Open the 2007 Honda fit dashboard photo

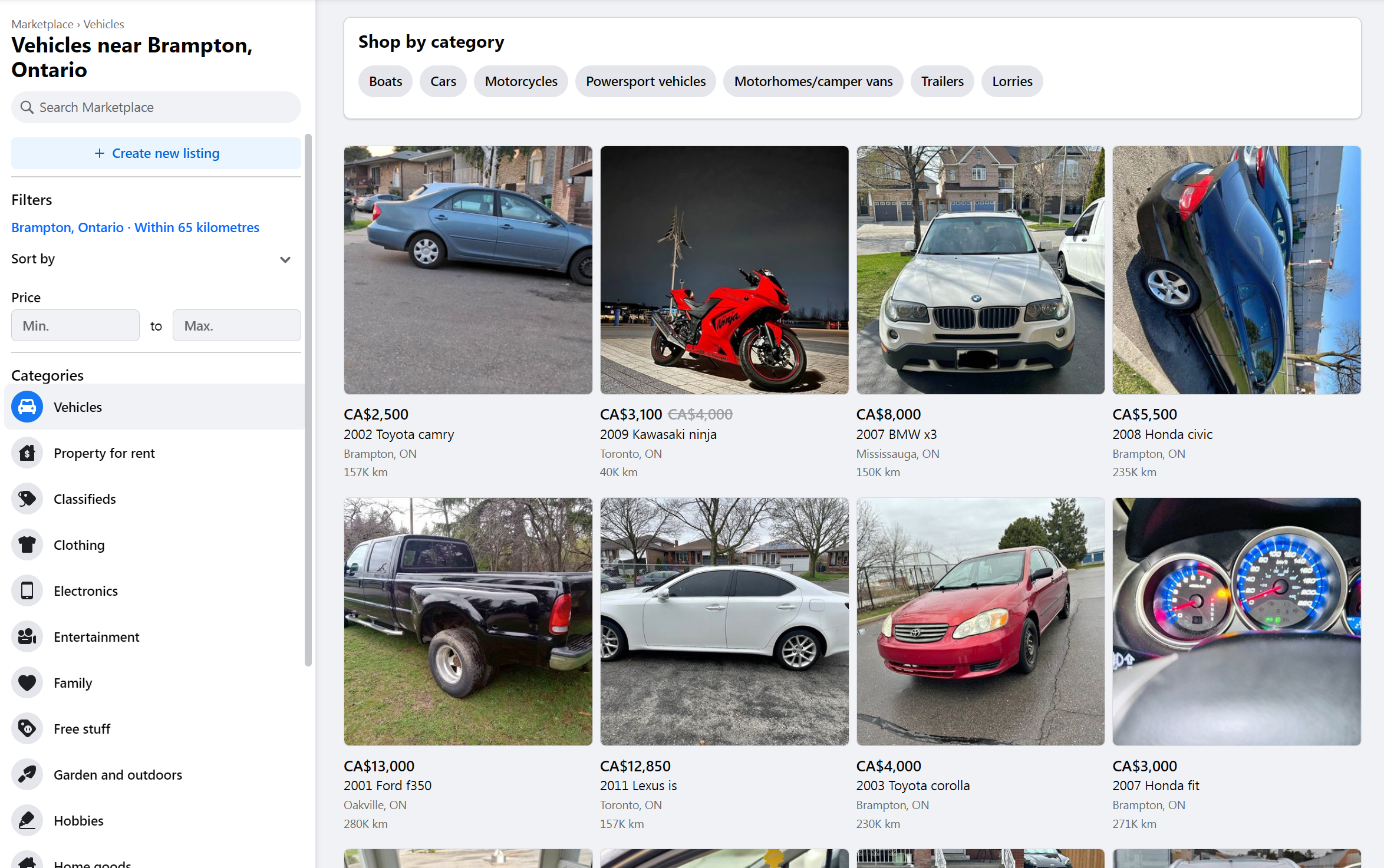click(x=1237, y=622)
